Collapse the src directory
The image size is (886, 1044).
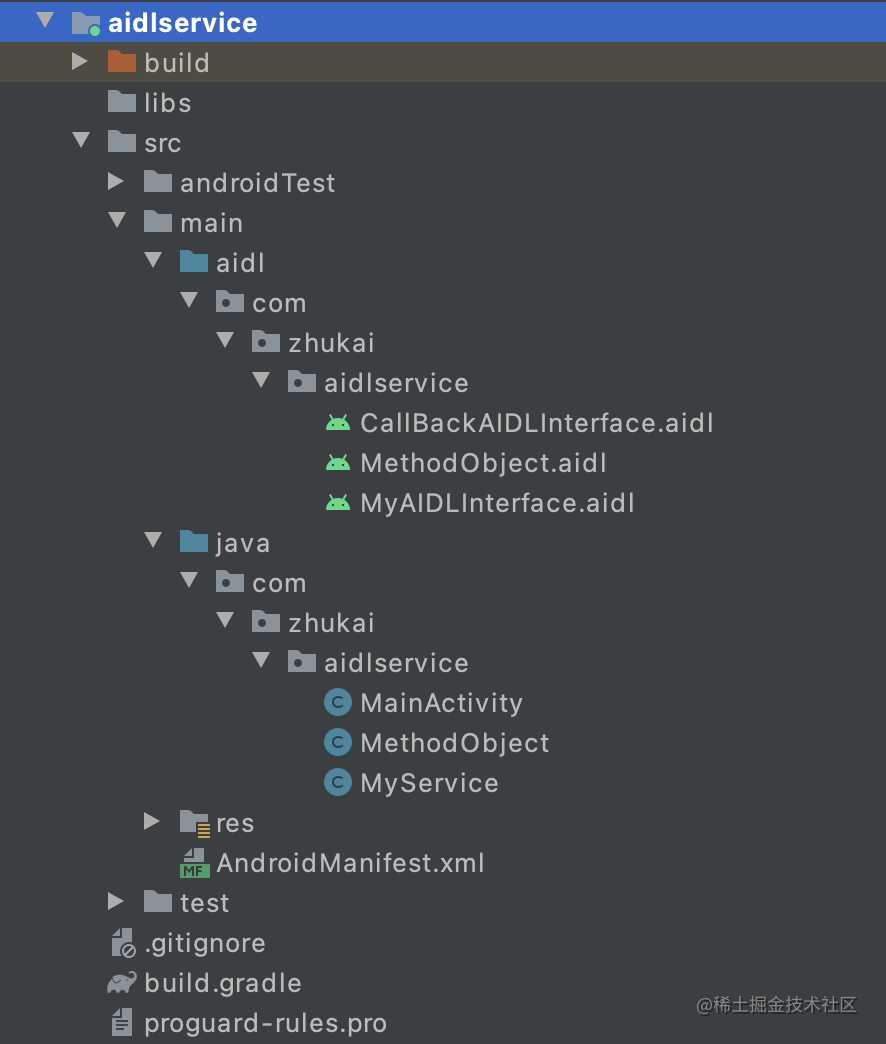click(81, 142)
